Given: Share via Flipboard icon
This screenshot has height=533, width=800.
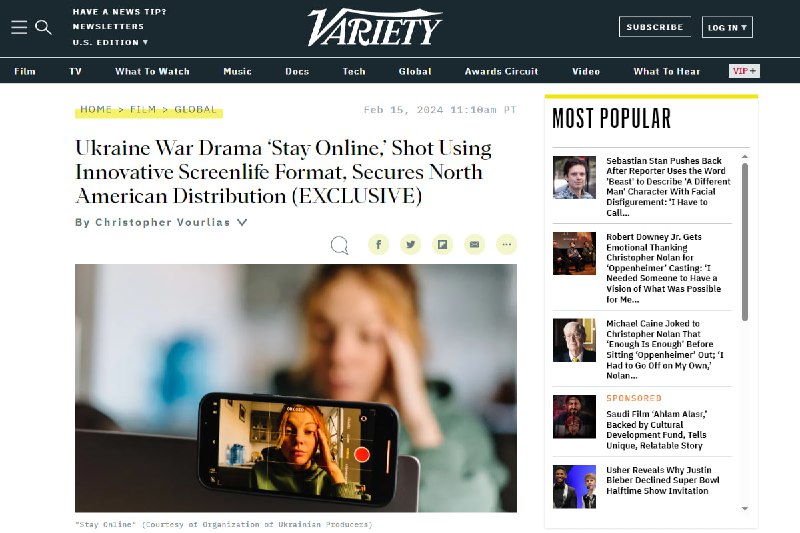Looking at the screenshot, I should click(442, 245).
